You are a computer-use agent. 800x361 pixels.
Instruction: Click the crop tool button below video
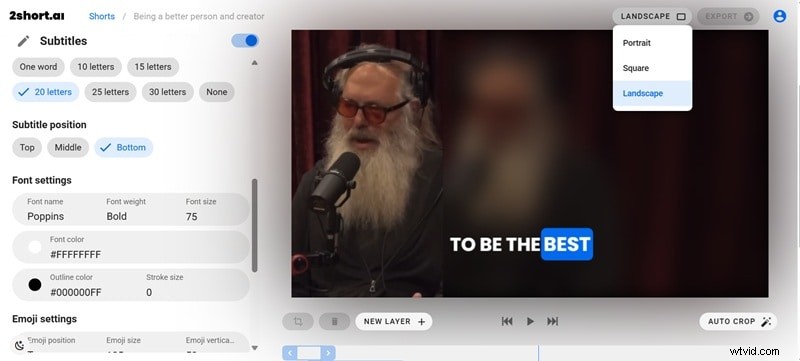coord(298,321)
